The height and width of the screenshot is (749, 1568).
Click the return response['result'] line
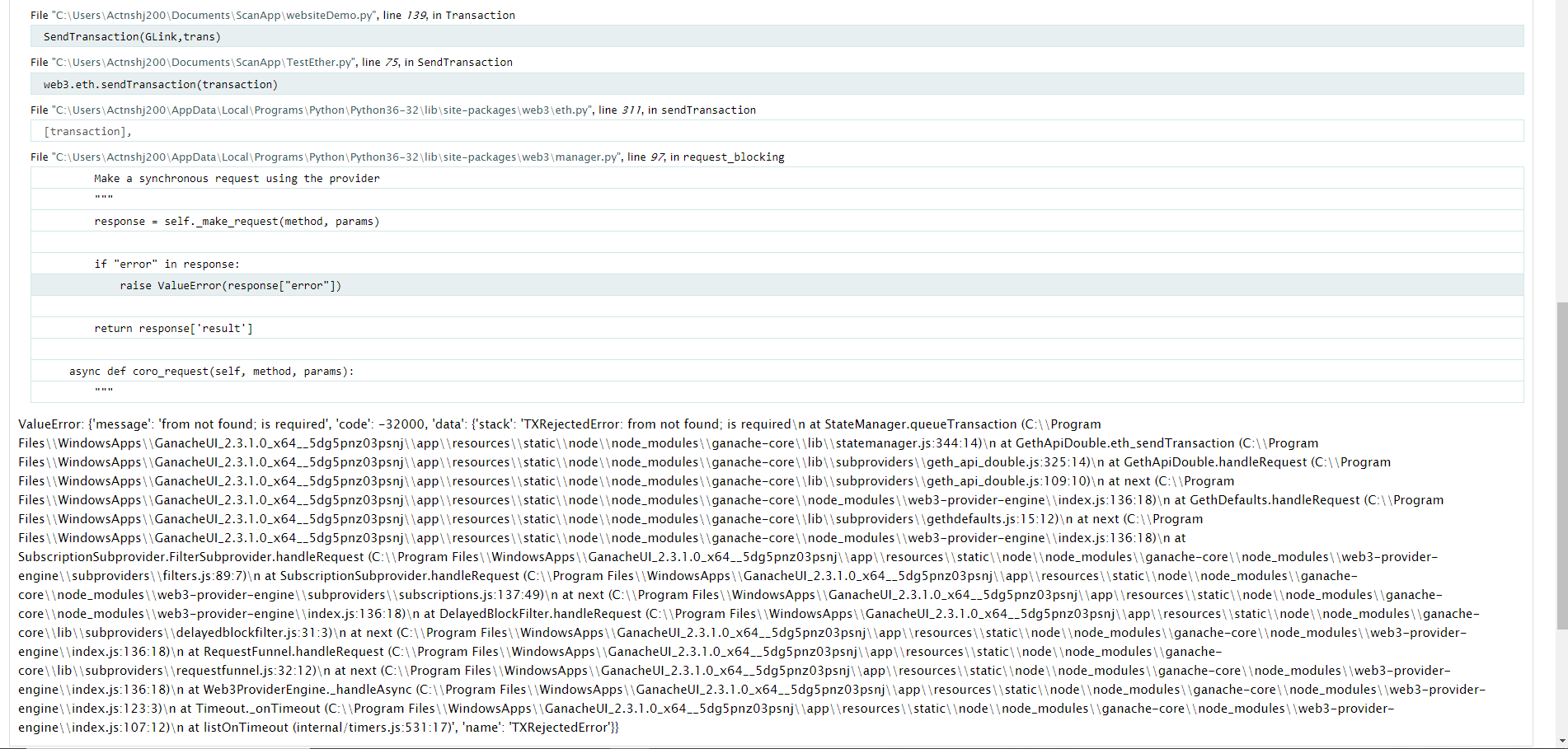pos(777,328)
